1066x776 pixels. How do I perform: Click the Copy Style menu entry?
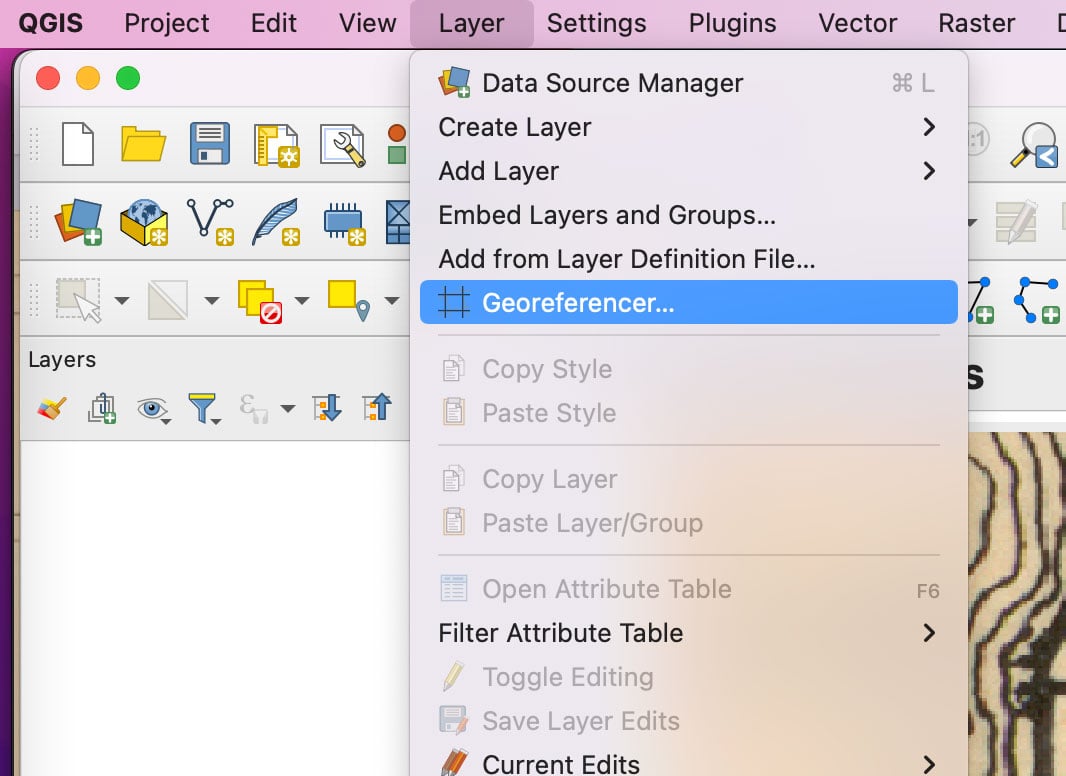(x=689, y=369)
